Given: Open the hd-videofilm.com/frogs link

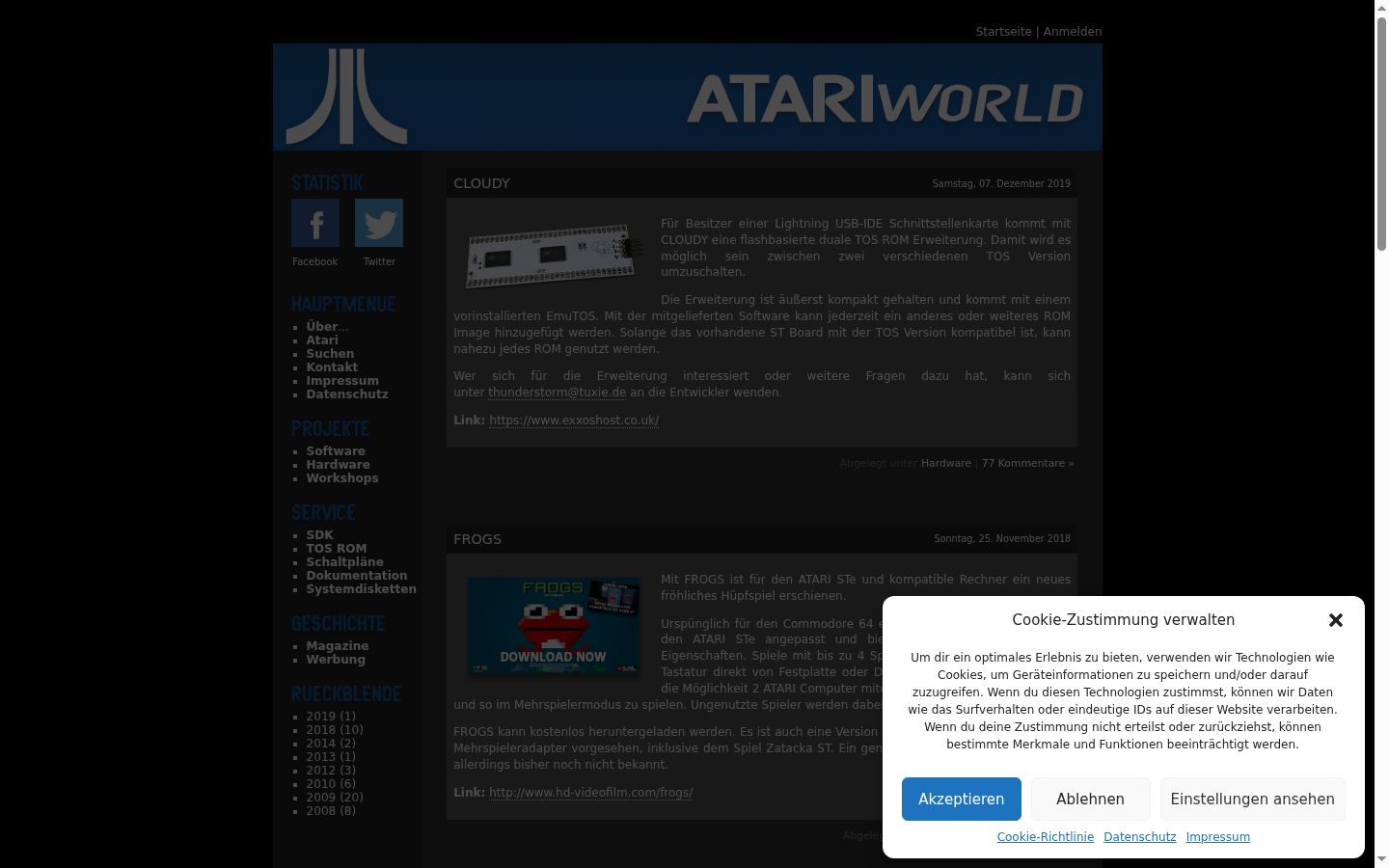Looking at the screenshot, I should pos(590,793).
